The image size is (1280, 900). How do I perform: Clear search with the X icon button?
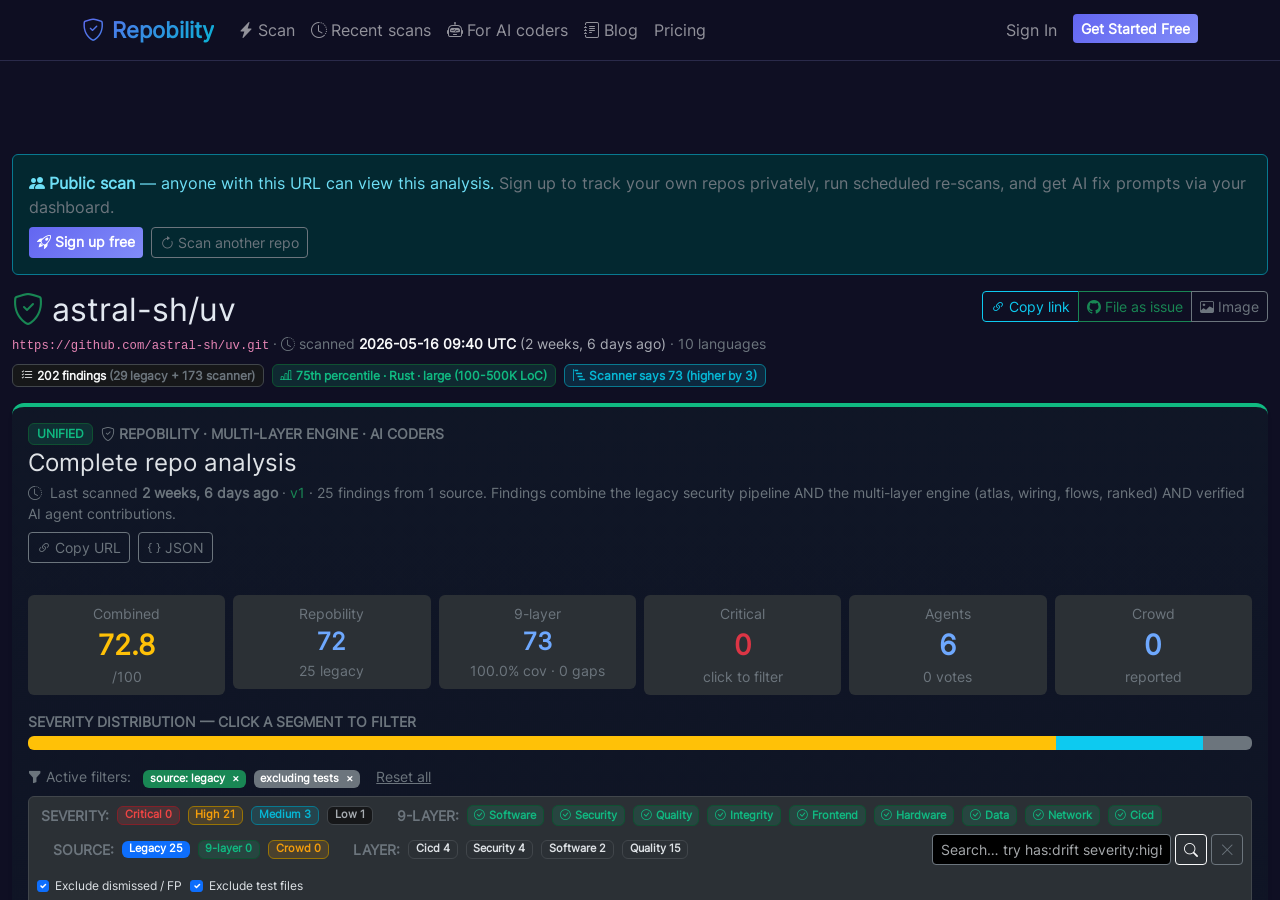click(1227, 850)
